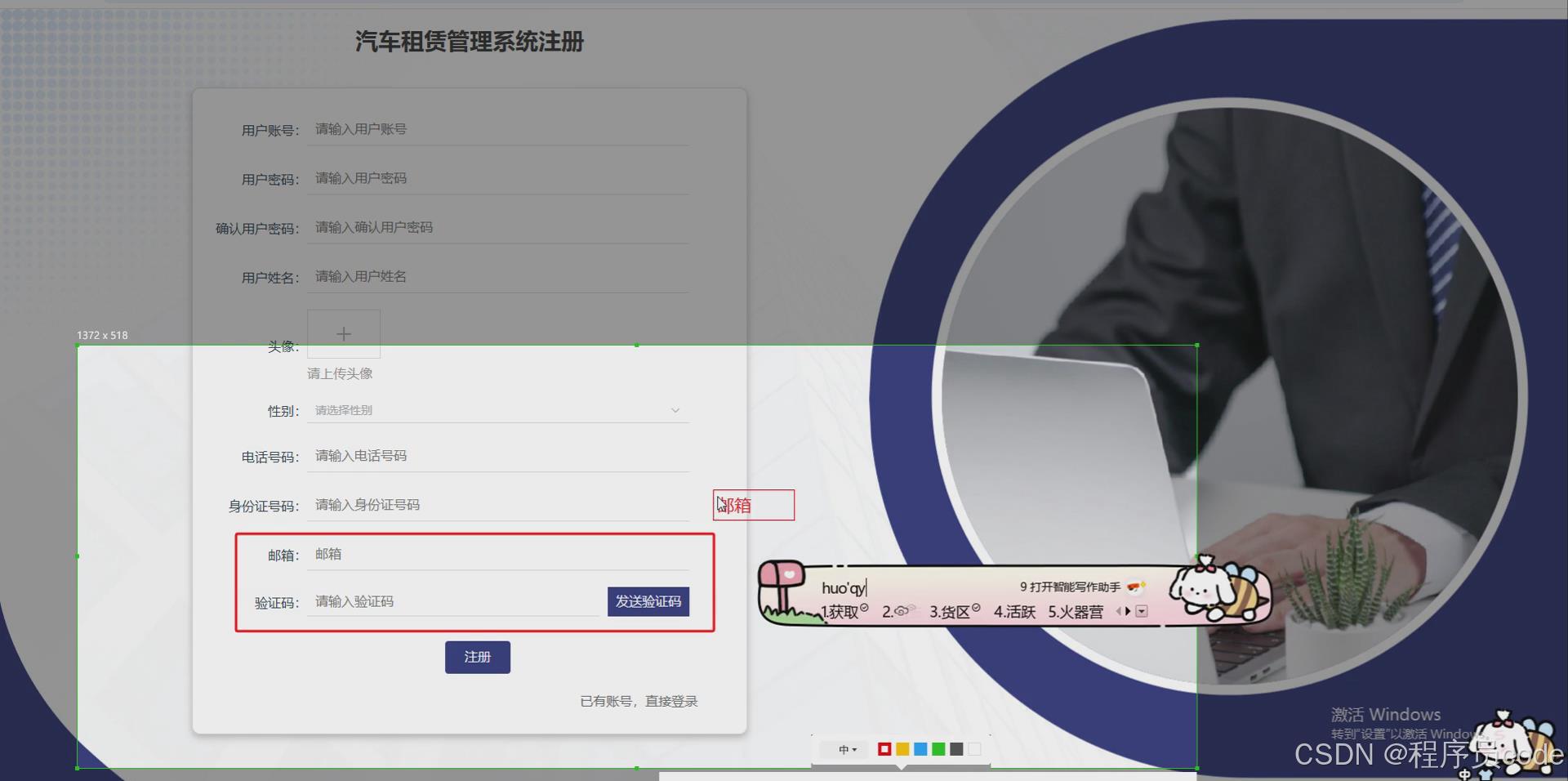Select the yellow color swatch
The height and width of the screenshot is (781, 1568).
(902, 749)
